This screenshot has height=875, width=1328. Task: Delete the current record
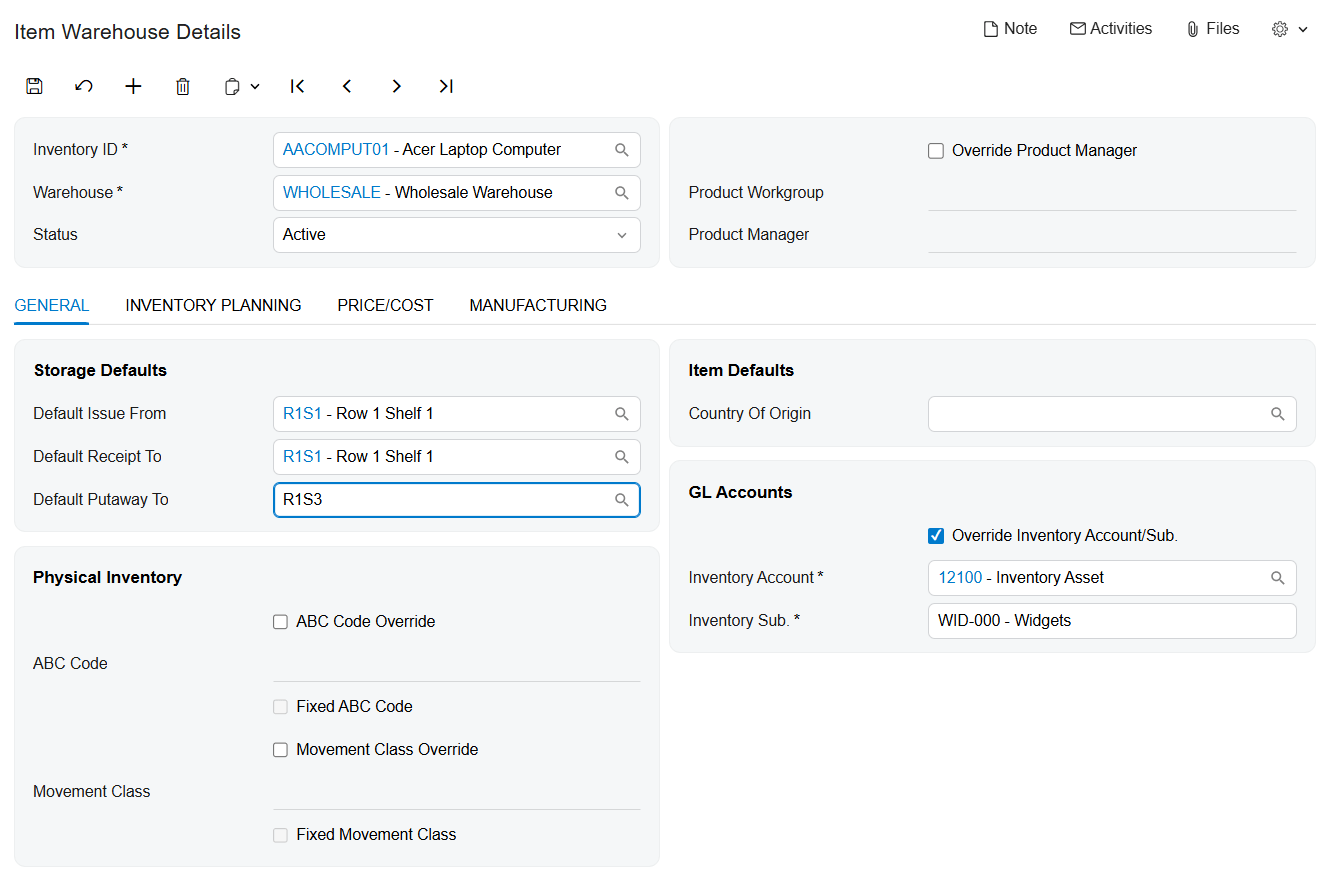pos(183,86)
